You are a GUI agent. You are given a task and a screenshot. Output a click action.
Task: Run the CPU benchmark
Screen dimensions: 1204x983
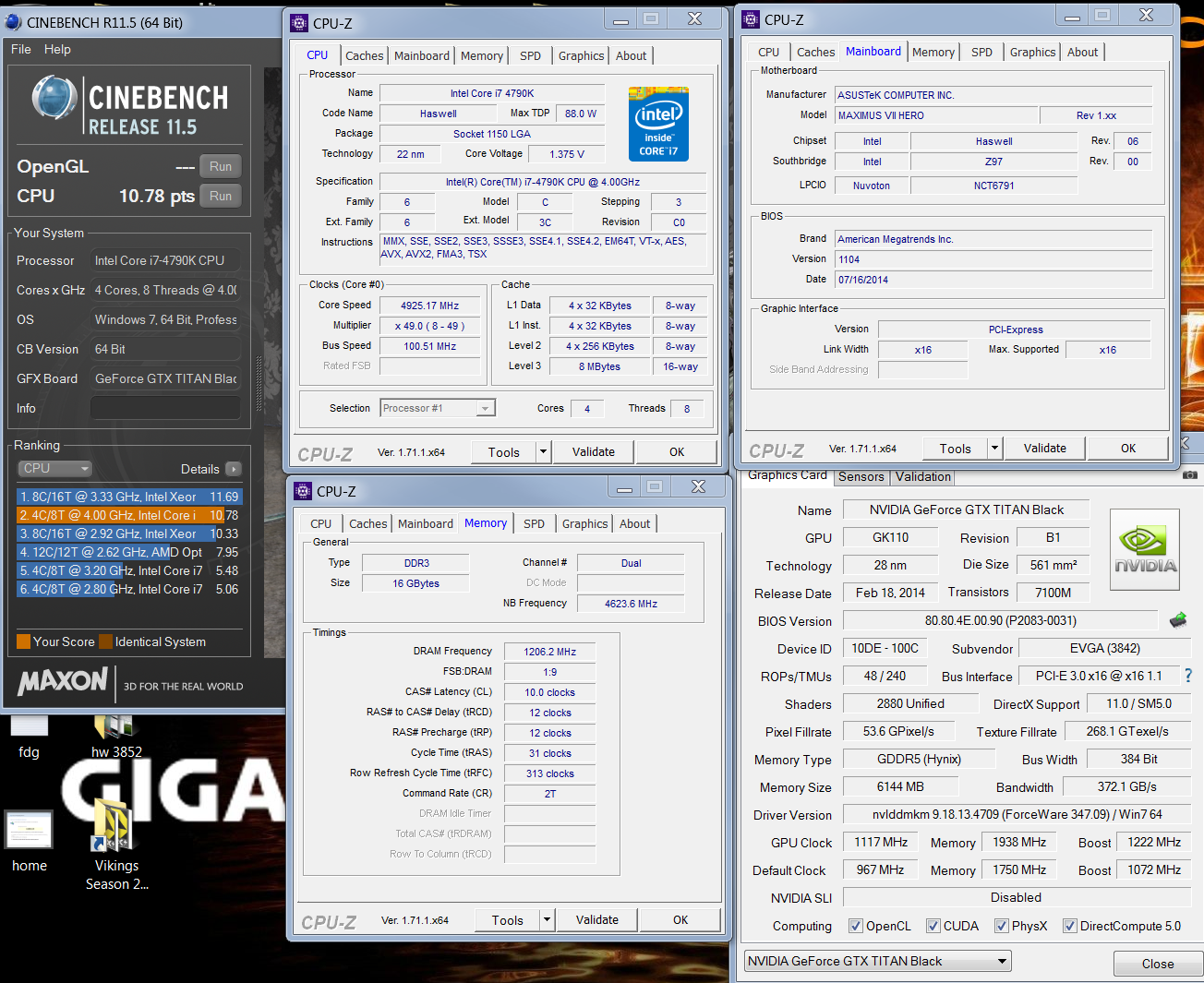pyautogui.click(x=221, y=196)
